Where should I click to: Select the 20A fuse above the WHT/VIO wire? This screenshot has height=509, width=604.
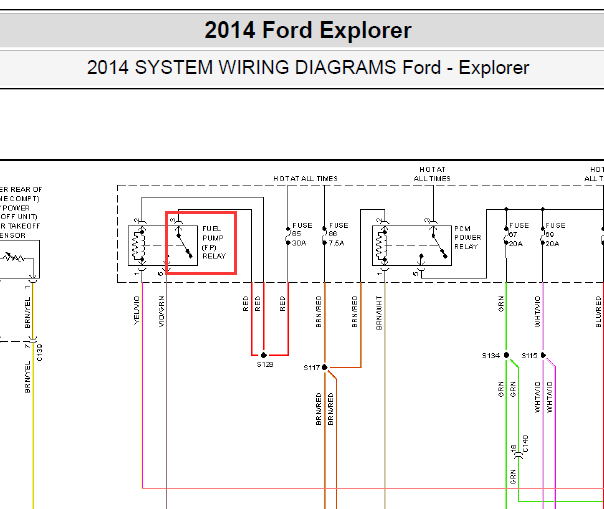coord(553,234)
